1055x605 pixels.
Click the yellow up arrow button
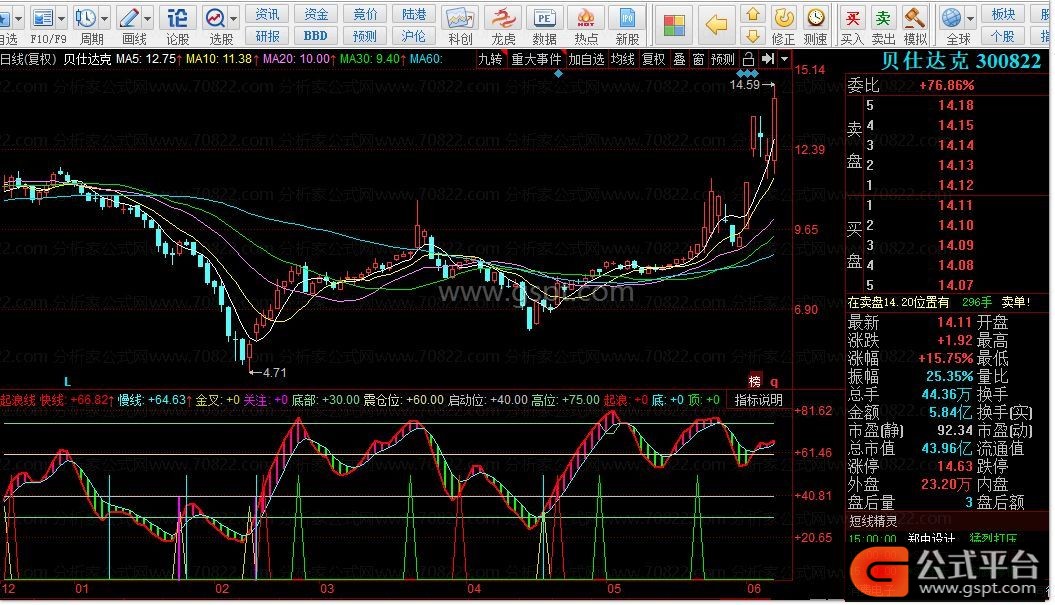[x=753, y=14]
